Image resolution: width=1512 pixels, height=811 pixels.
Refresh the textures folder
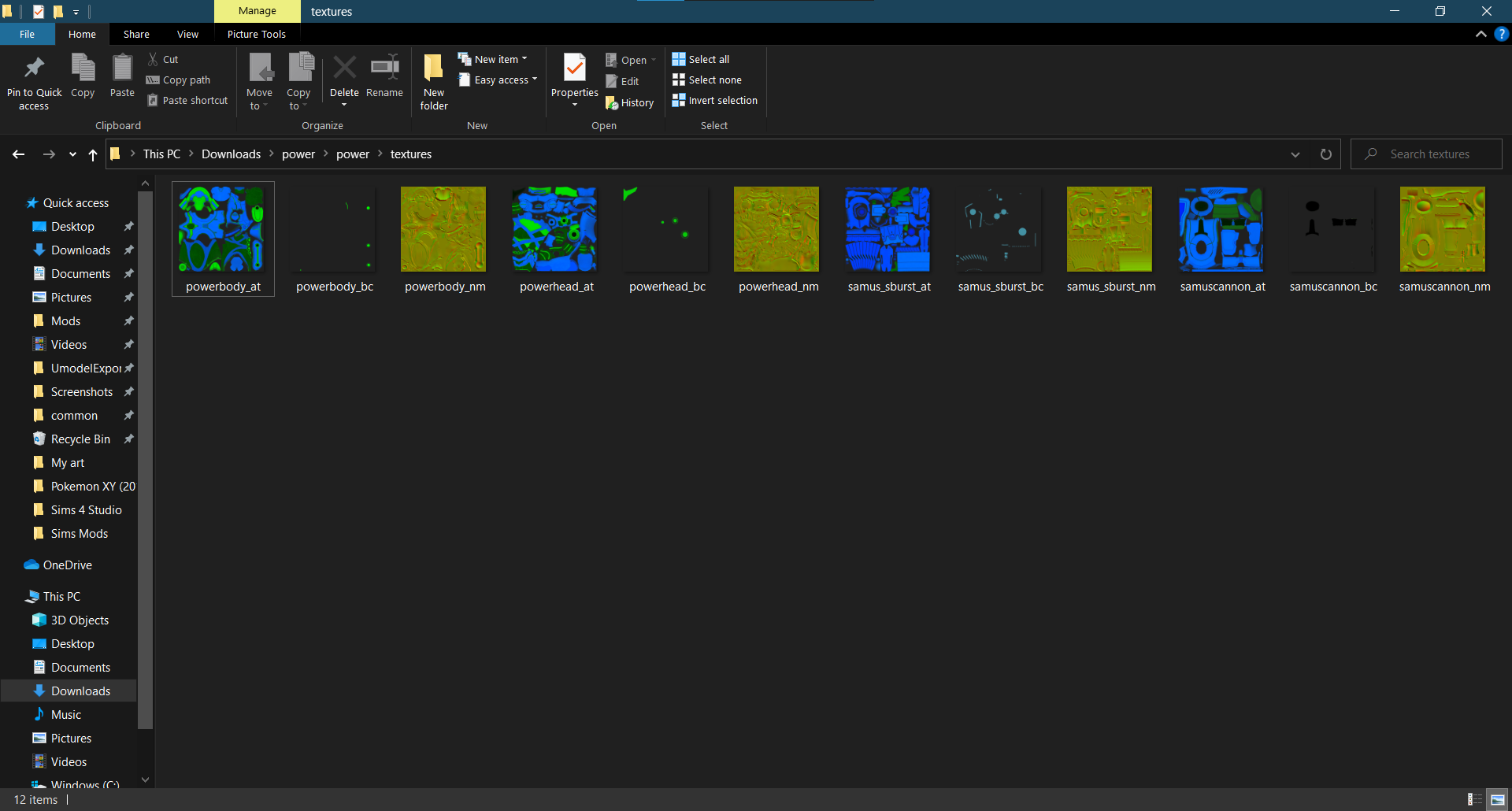[1326, 154]
